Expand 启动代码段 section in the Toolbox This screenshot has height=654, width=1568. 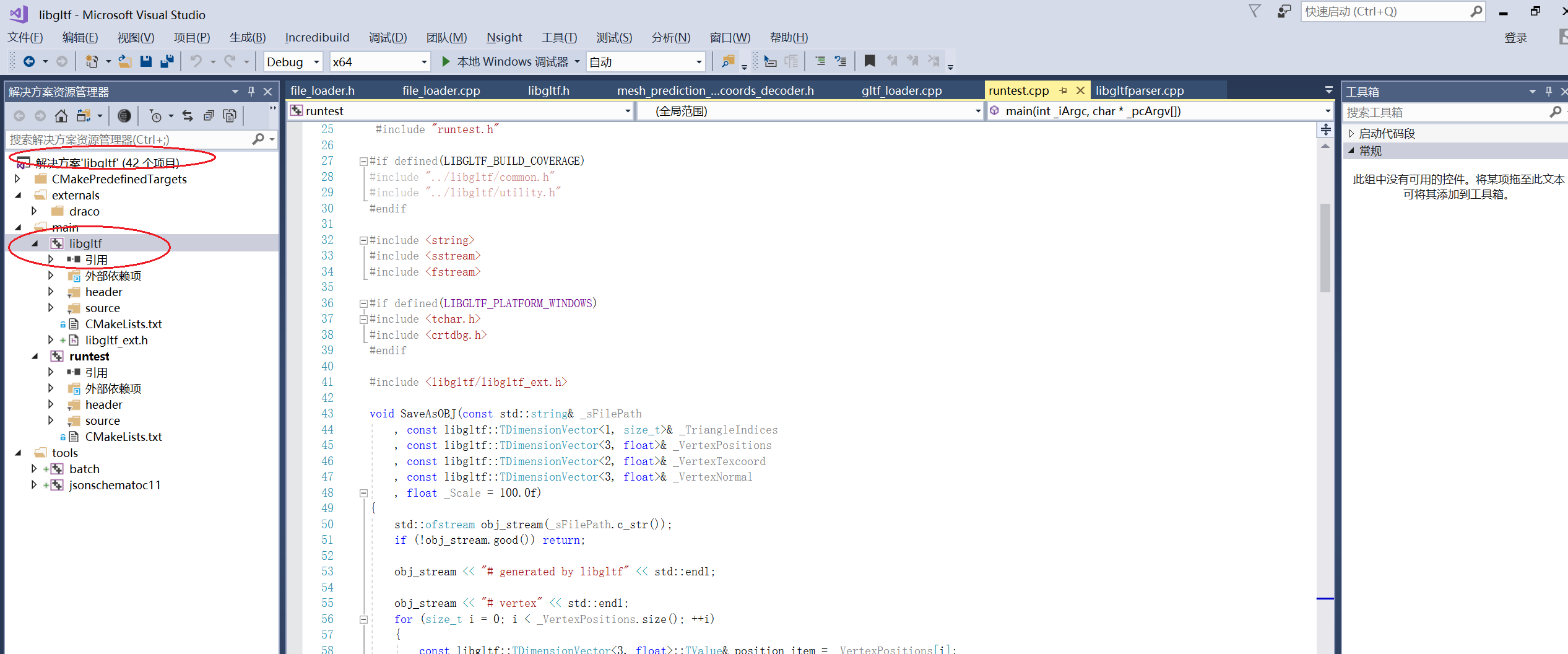point(1351,133)
